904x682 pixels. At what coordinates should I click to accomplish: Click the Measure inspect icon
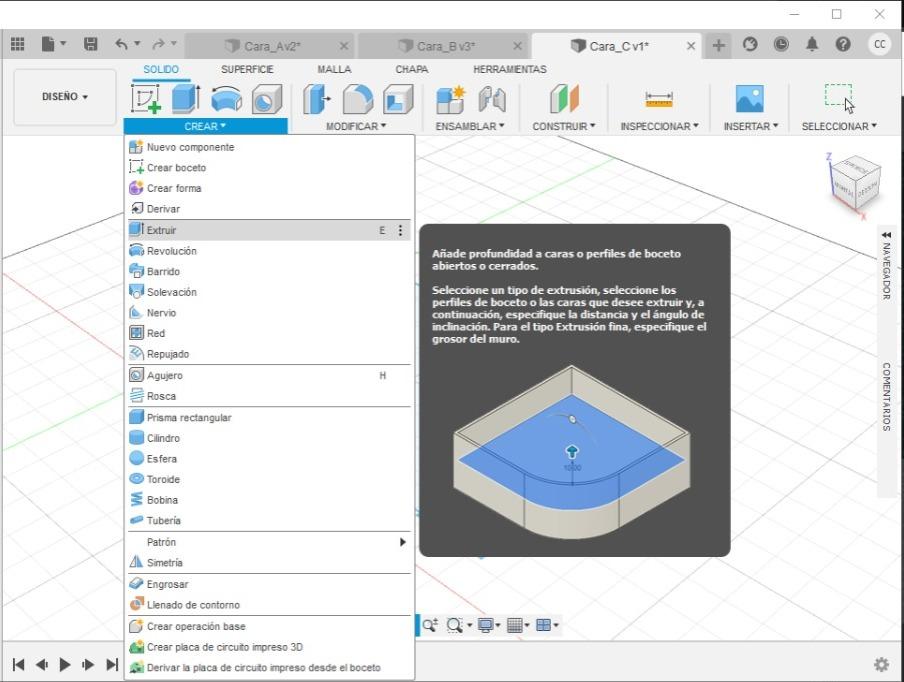659,100
